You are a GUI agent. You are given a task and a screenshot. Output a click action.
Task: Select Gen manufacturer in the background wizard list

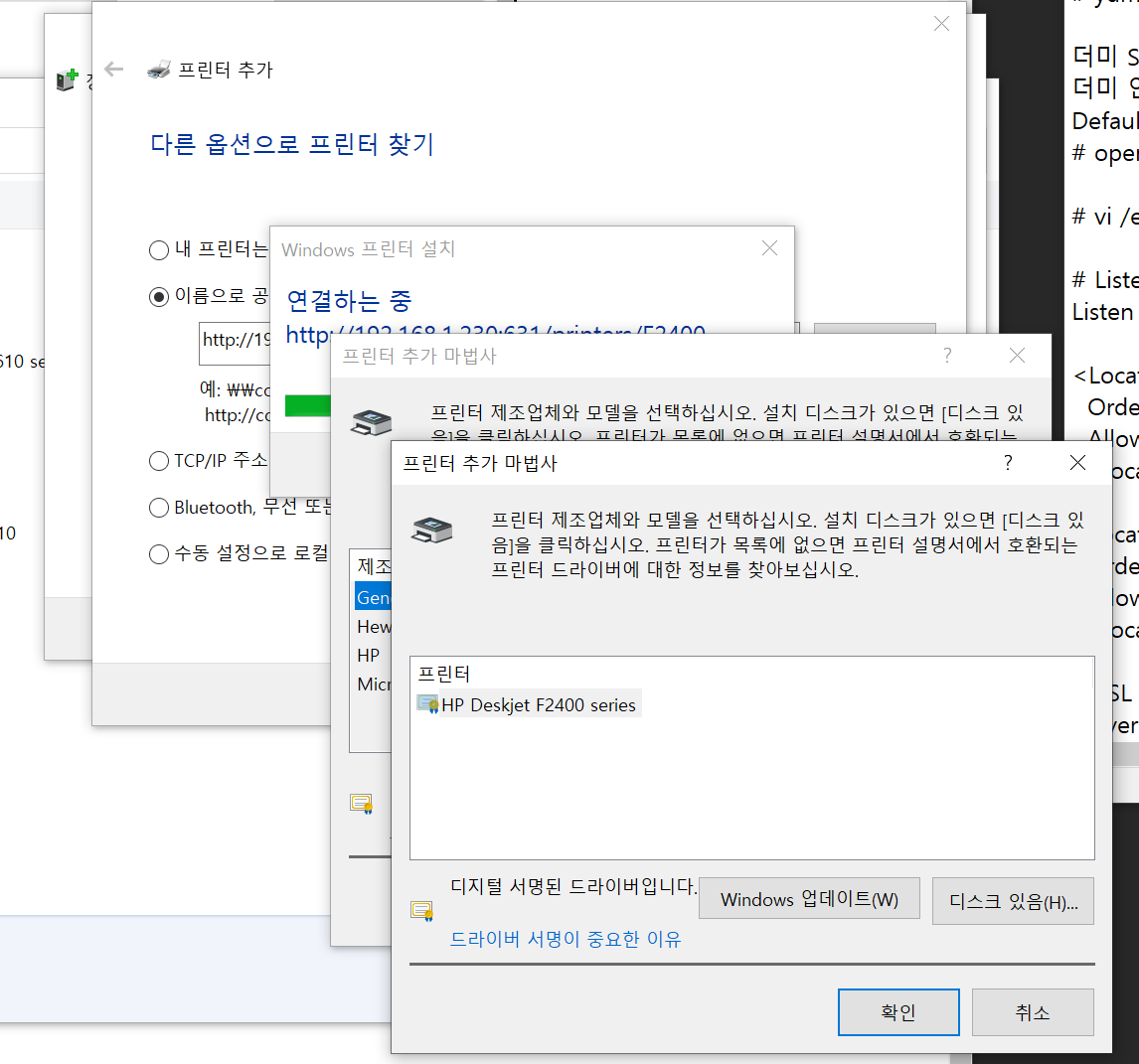pyautogui.click(x=374, y=597)
